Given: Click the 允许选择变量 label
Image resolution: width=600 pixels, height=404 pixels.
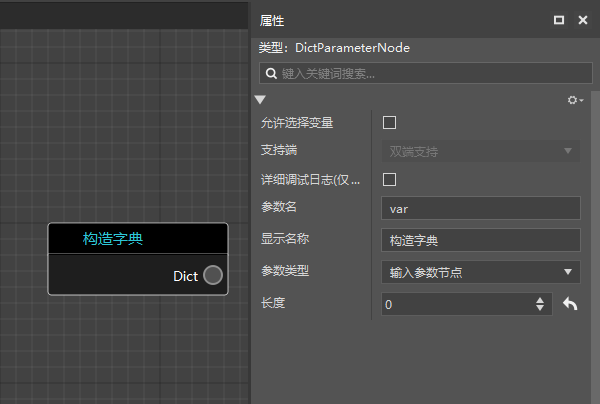Looking at the screenshot, I should click(x=297, y=123).
